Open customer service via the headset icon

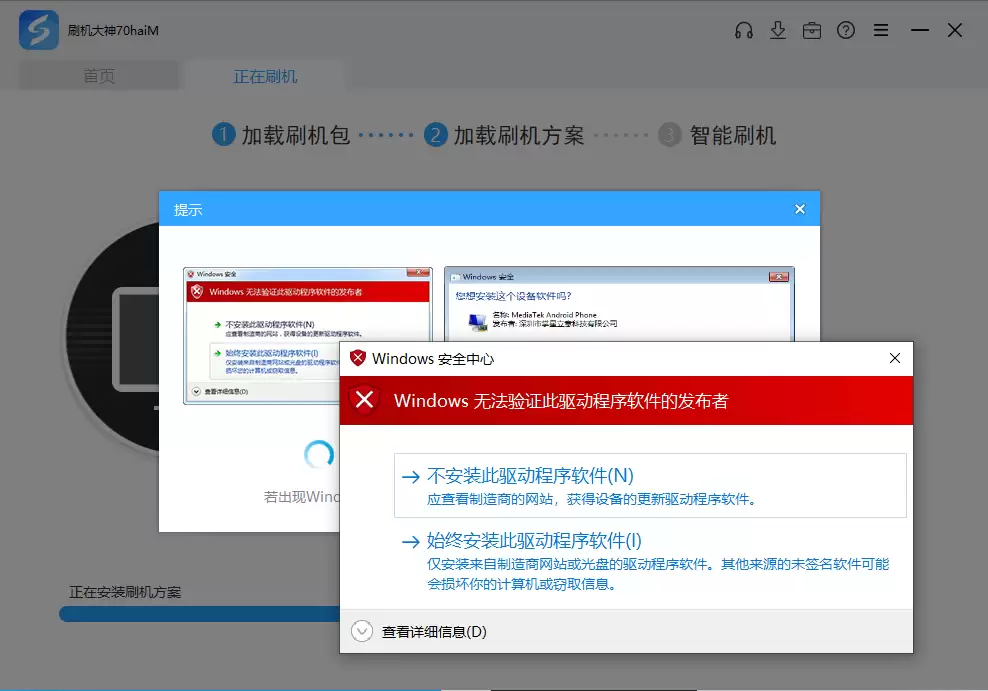pos(744,30)
